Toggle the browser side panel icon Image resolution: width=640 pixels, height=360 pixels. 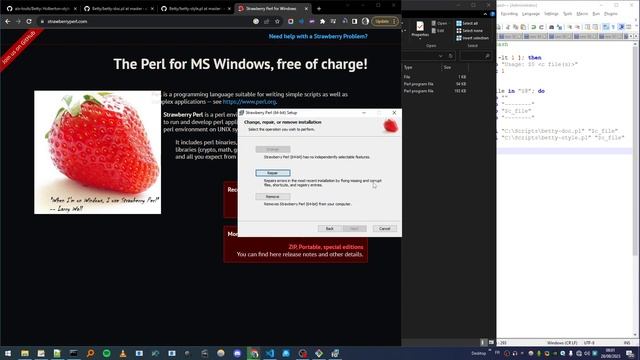(x=355, y=21)
